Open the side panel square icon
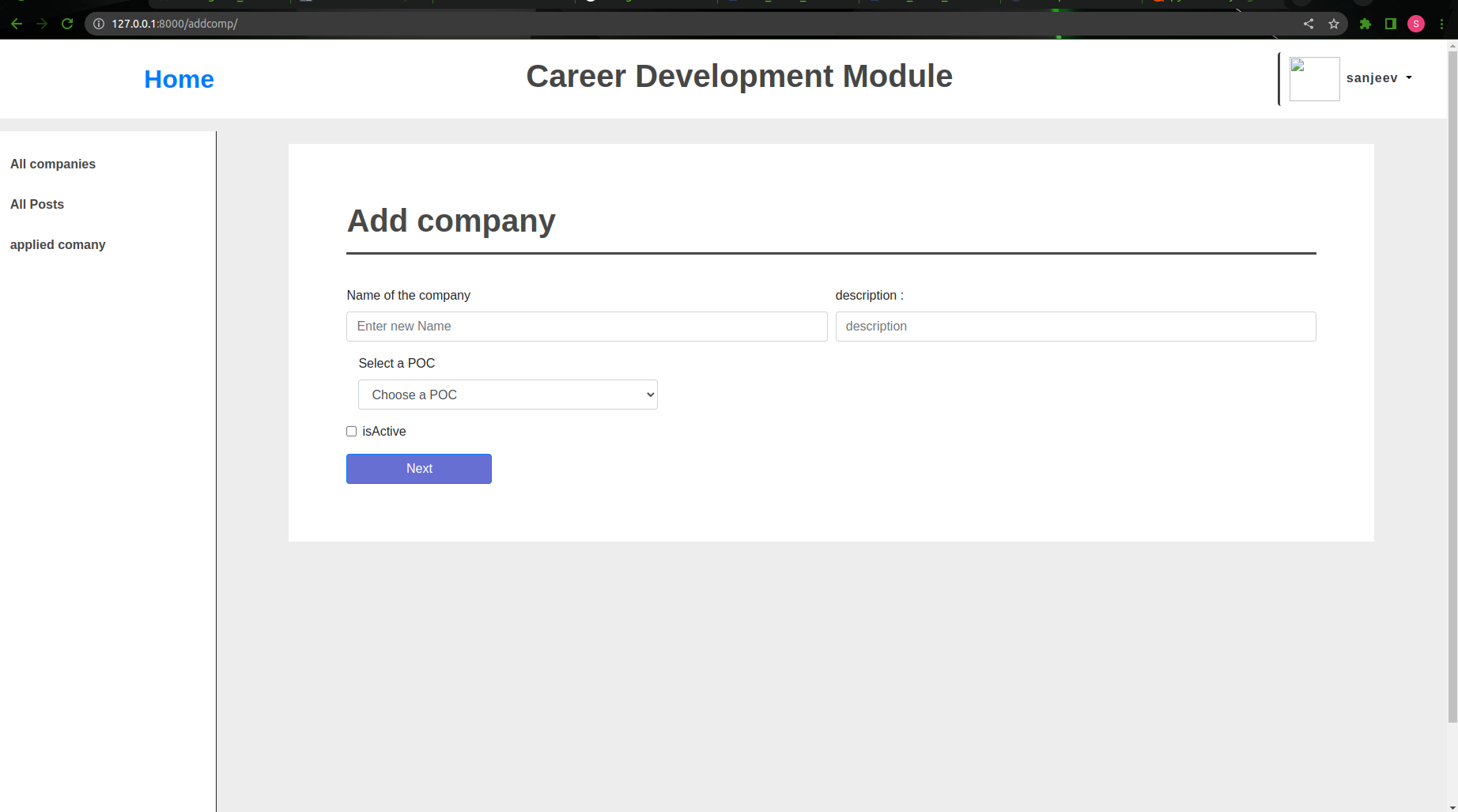1458x812 pixels. pos(1391,24)
